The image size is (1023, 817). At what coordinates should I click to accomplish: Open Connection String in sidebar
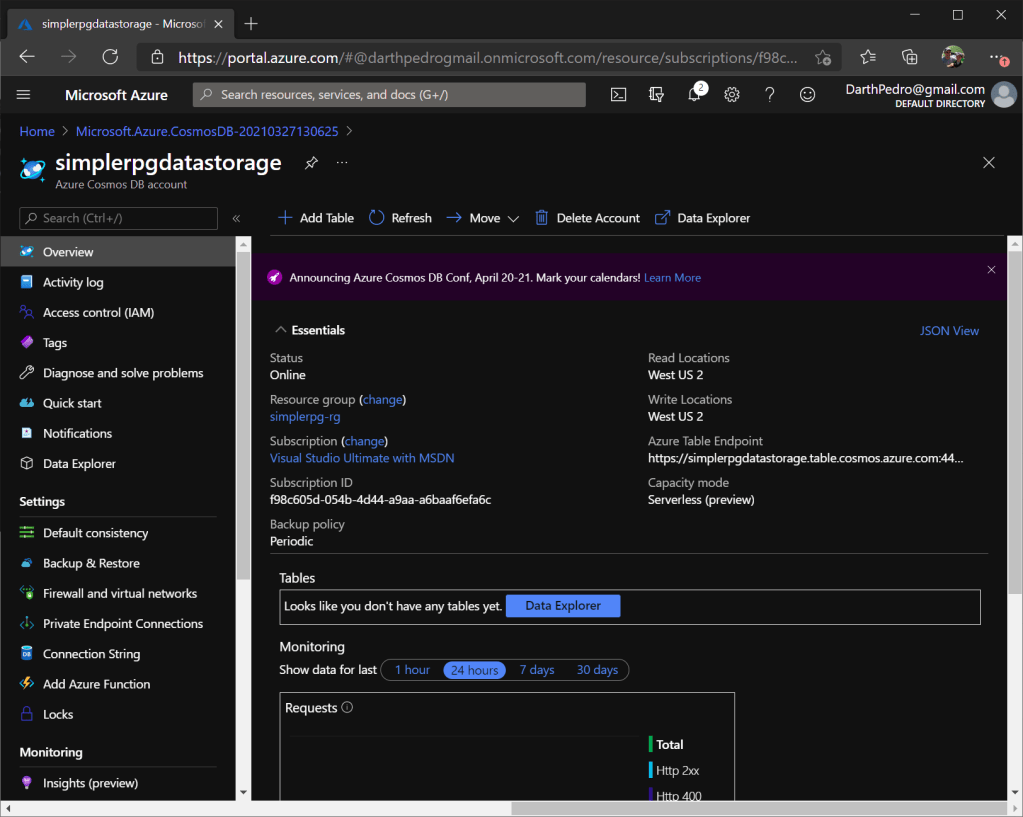coord(91,654)
